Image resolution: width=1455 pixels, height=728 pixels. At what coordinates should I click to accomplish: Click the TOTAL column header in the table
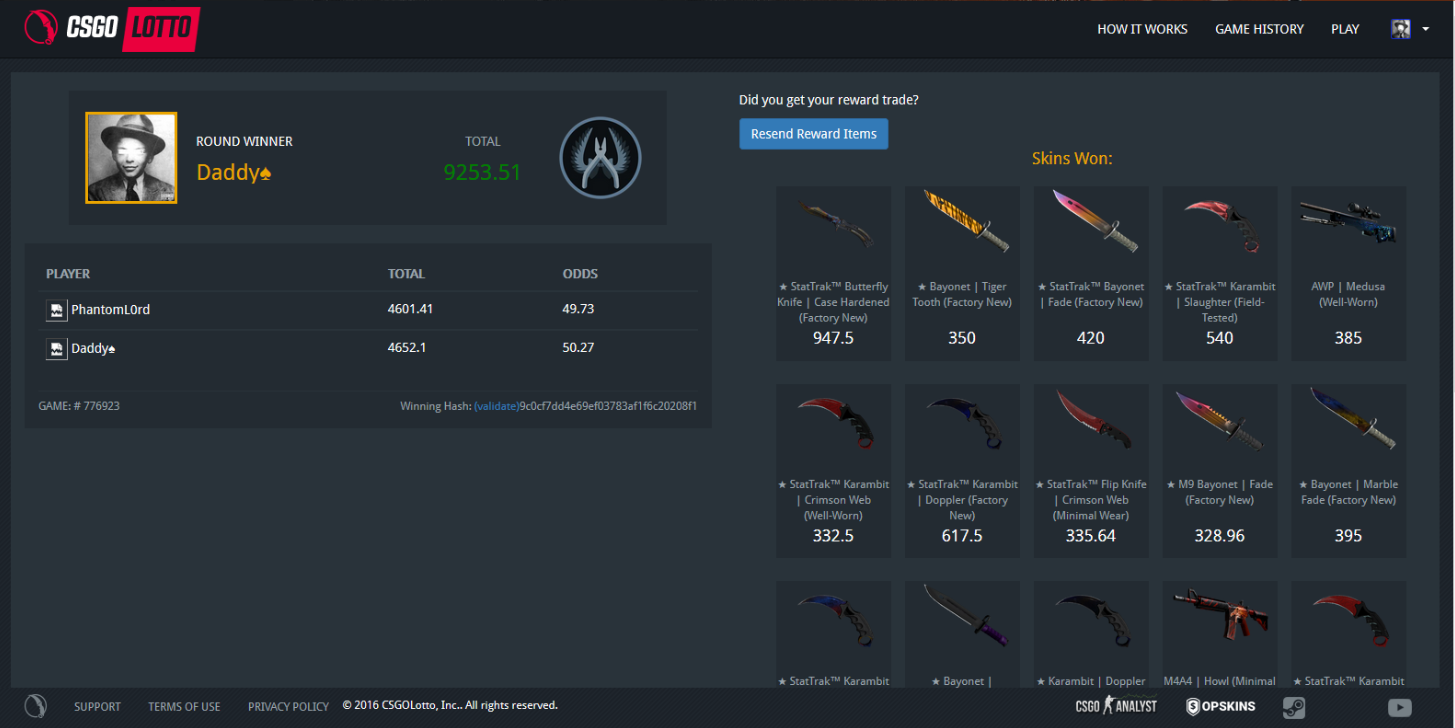[406, 274]
